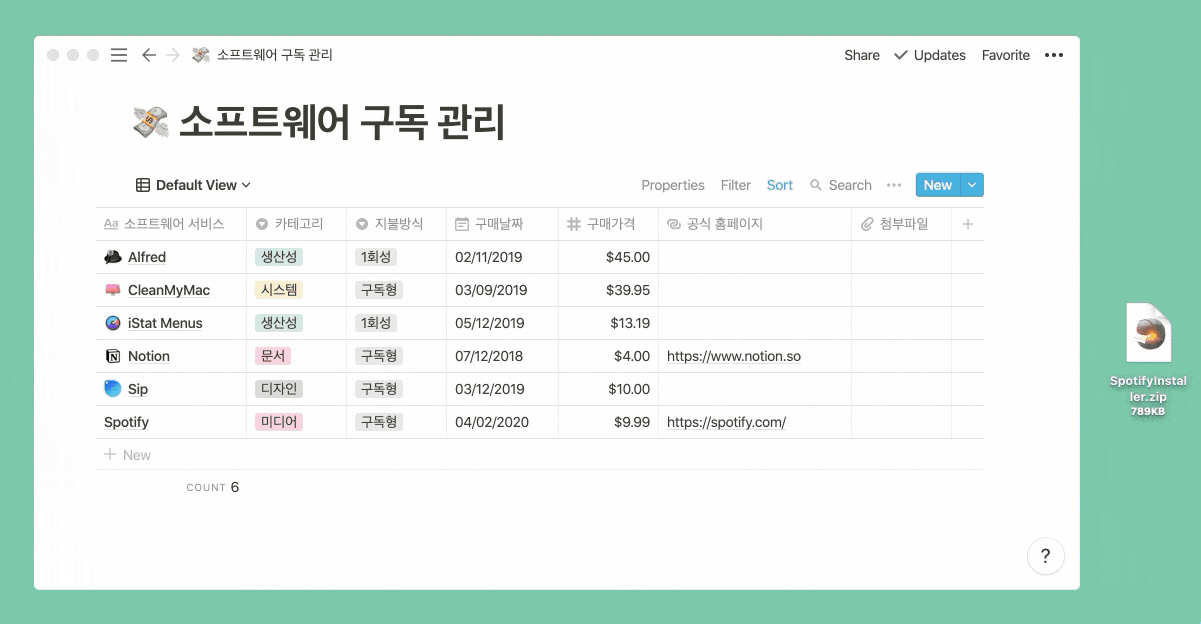Click Favorite in the top bar
Screen dimensions: 1201x624
(x=1006, y=55)
